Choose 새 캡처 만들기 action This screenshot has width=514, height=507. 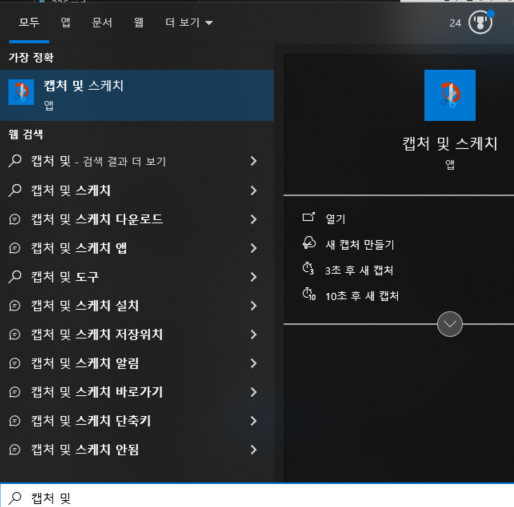tap(360, 245)
